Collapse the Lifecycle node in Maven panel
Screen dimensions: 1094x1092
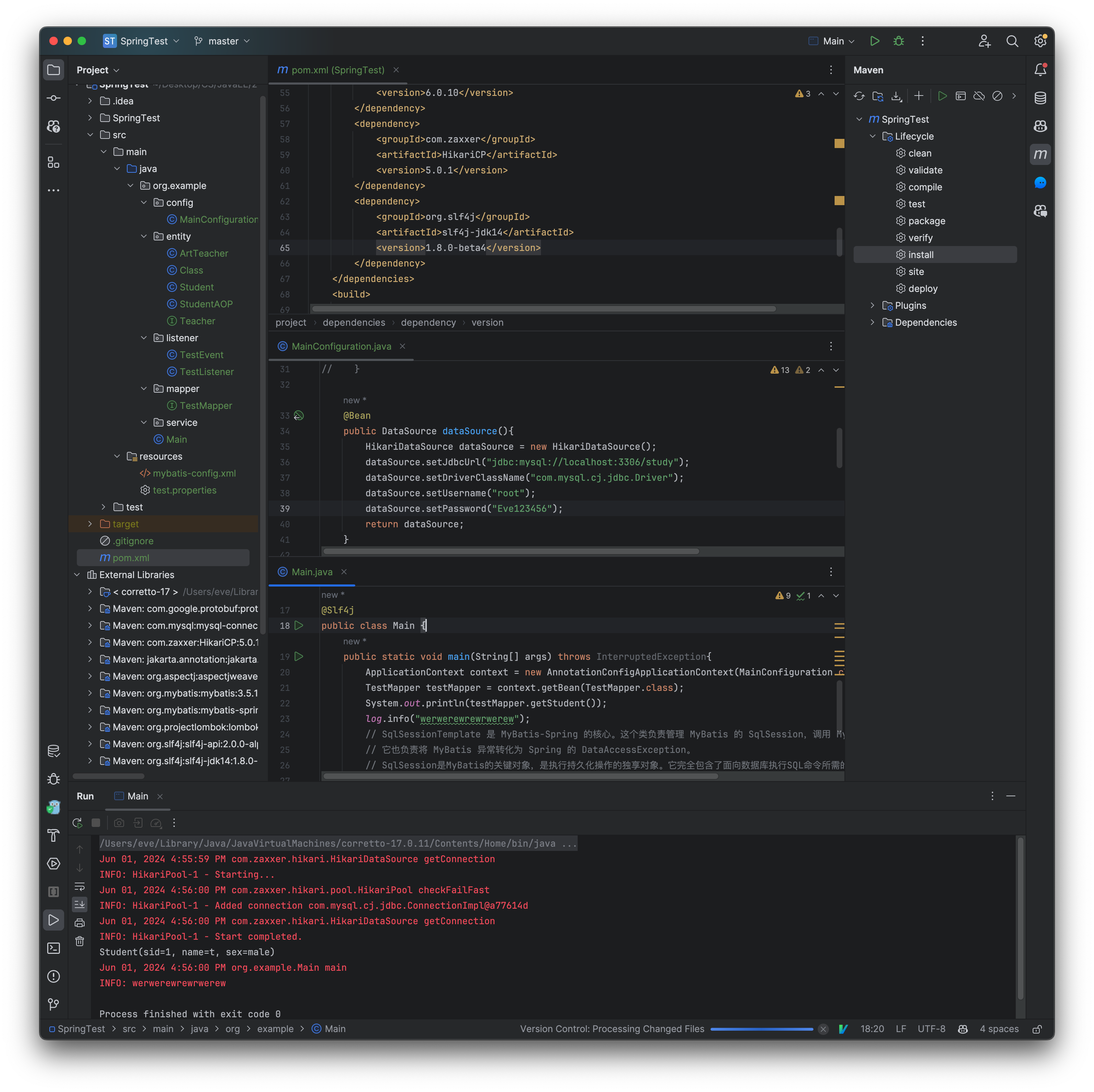[x=873, y=136]
